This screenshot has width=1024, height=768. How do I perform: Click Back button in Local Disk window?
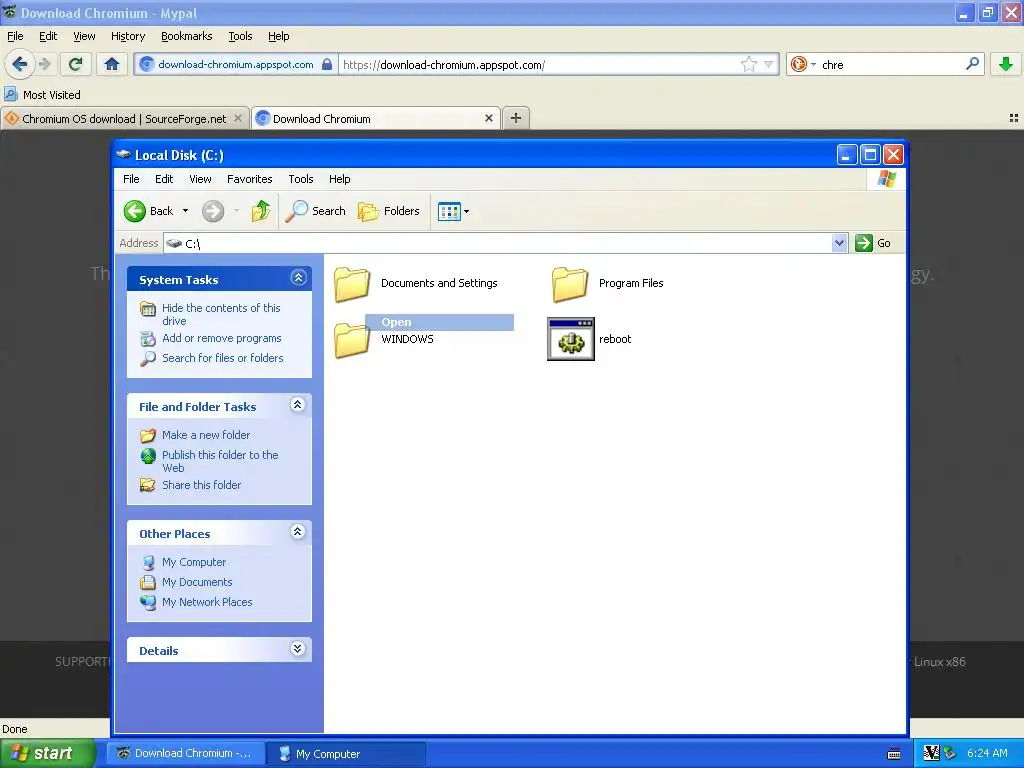point(149,211)
